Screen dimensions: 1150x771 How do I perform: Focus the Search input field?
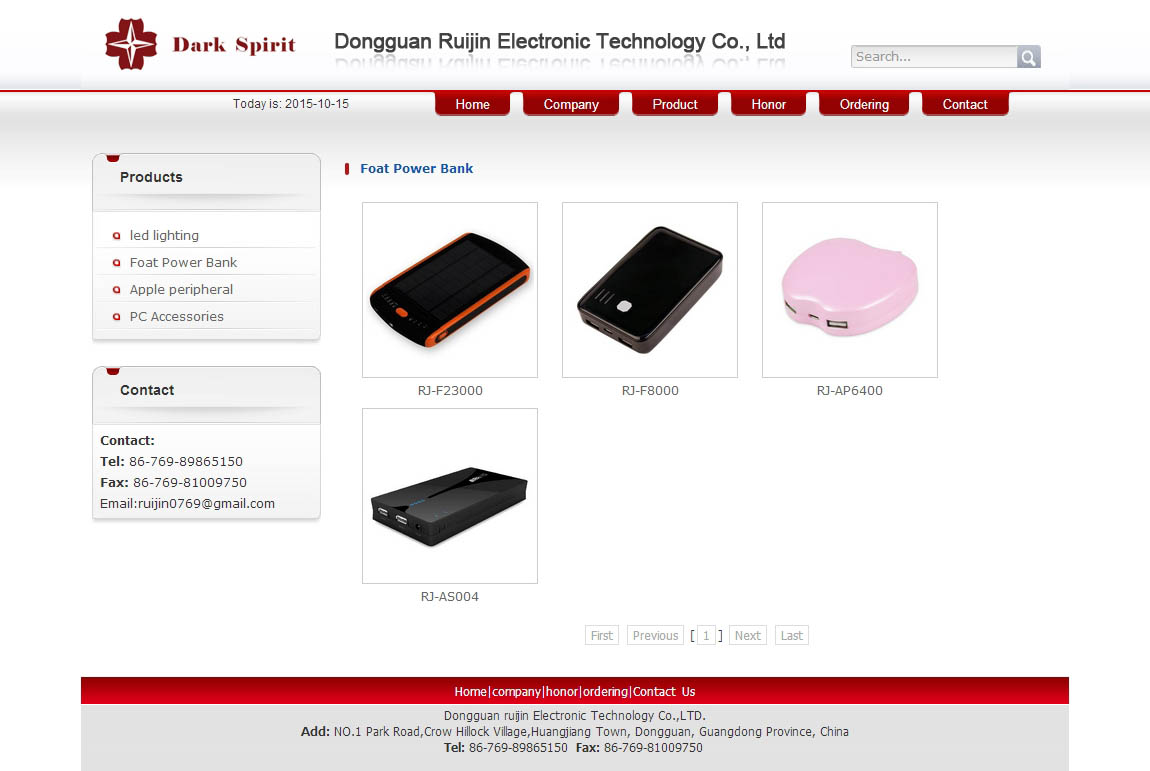934,56
